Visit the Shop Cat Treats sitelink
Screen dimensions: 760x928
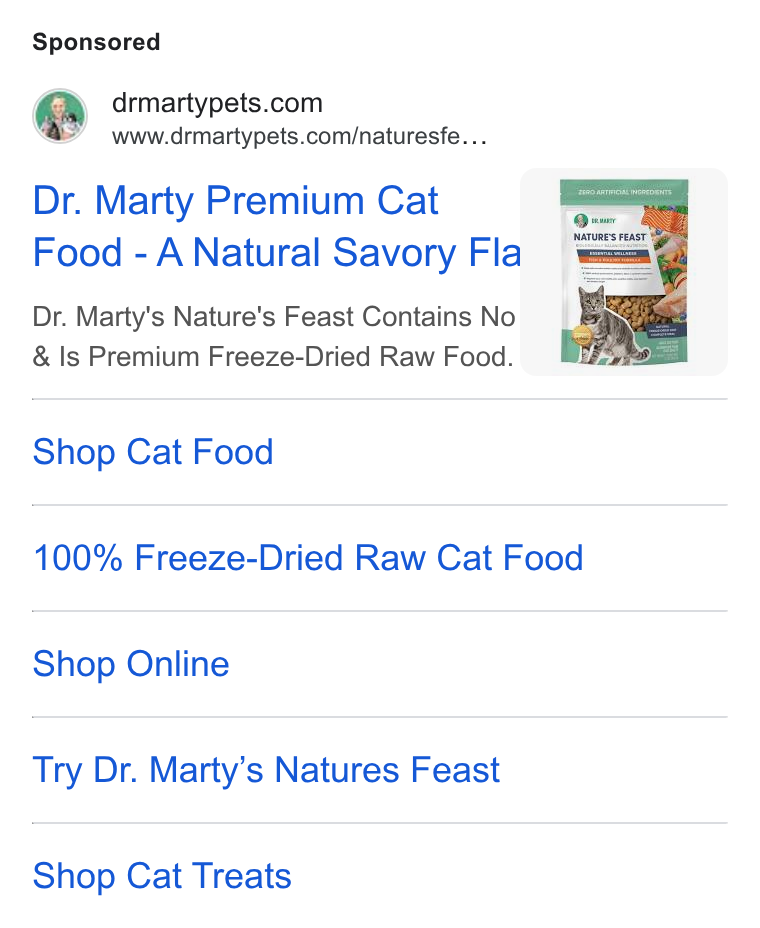point(162,876)
